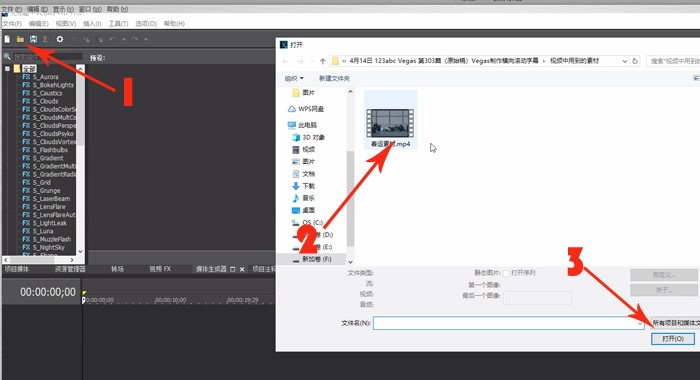The width and height of the screenshot is (700, 380).
Task: Open the 工具(T) menu
Action: coord(118,24)
